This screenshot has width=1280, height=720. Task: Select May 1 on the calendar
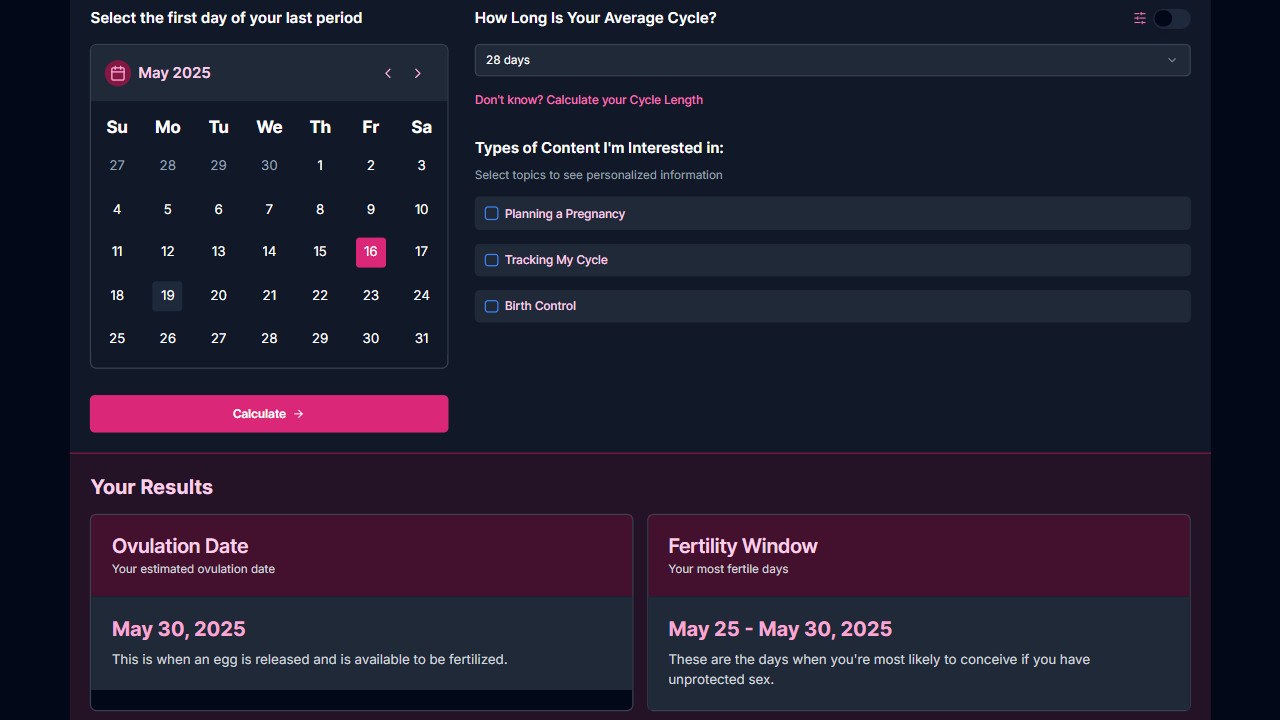point(320,165)
